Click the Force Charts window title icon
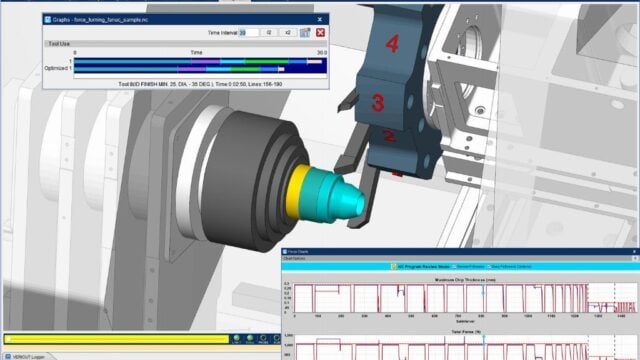Image resolution: width=640 pixels, height=360 pixels. (x=285, y=251)
